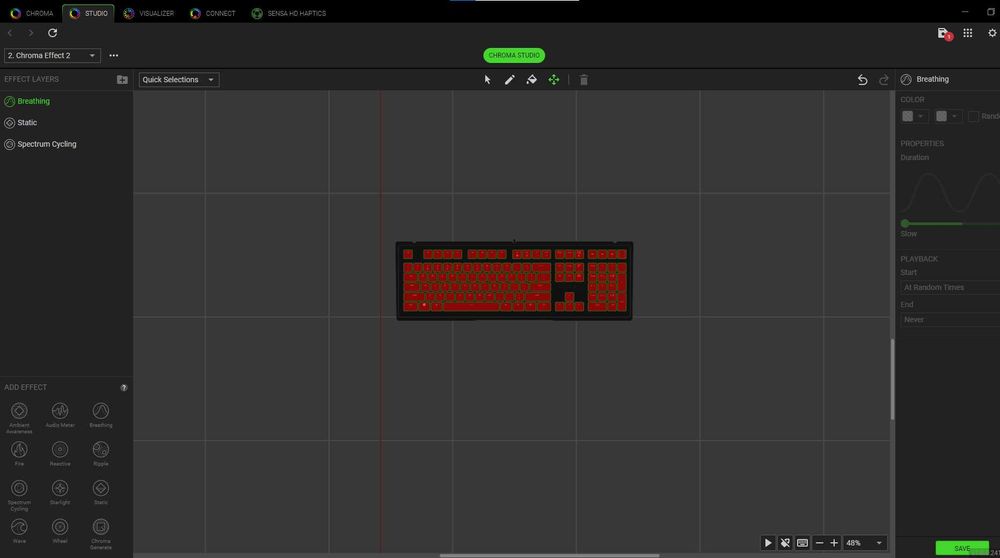Add Wave effect
Image resolution: width=1000 pixels, height=558 pixels.
point(19,531)
